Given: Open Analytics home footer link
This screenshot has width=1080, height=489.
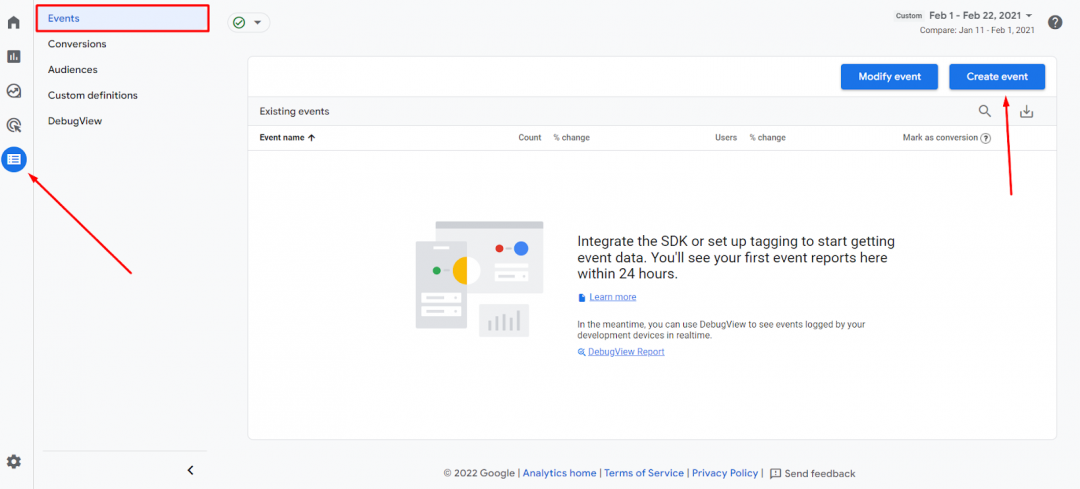Looking at the screenshot, I should coord(559,473).
